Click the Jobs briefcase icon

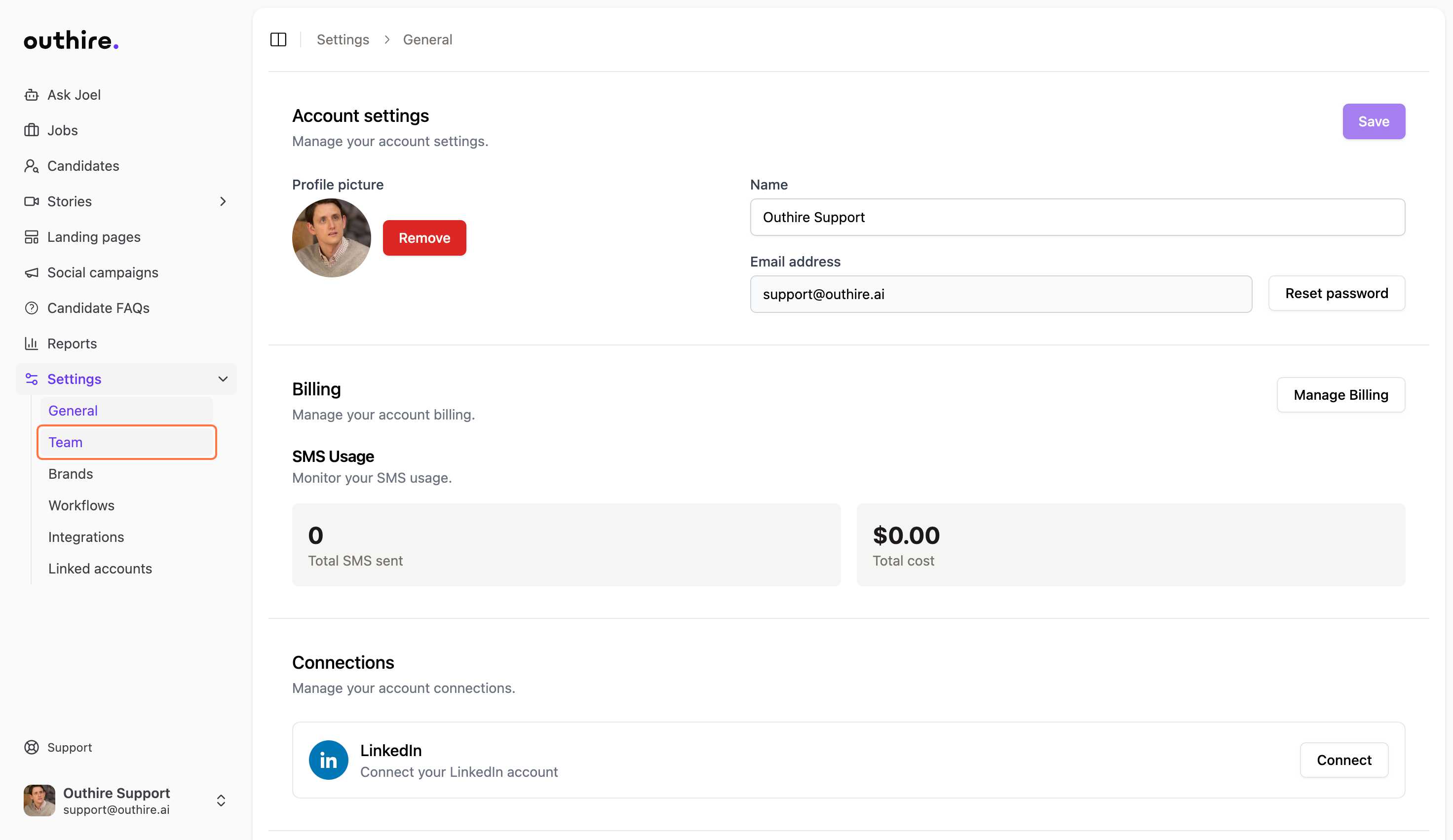coord(31,130)
